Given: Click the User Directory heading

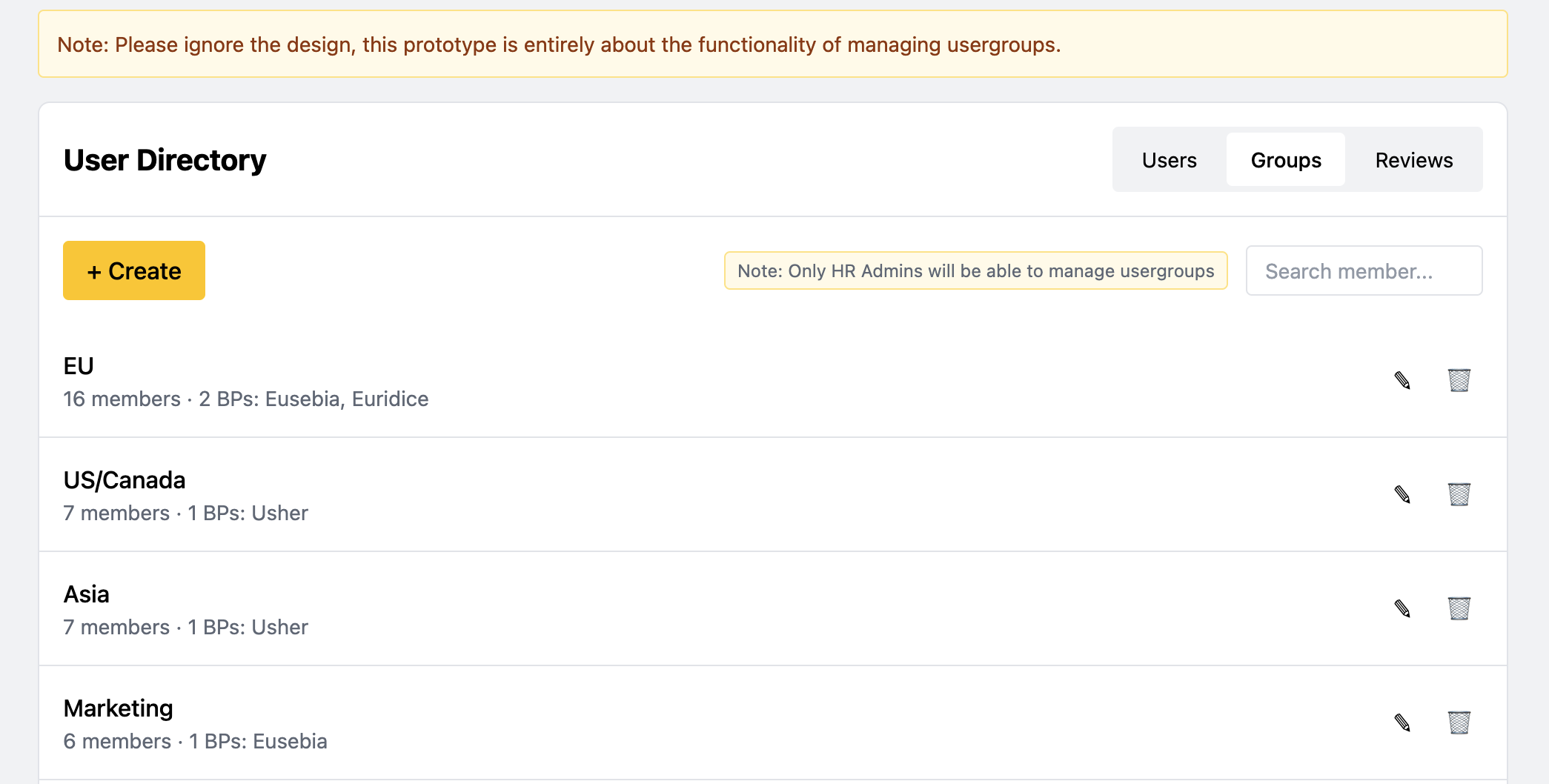Looking at the screenshot, I should point(165,160).
